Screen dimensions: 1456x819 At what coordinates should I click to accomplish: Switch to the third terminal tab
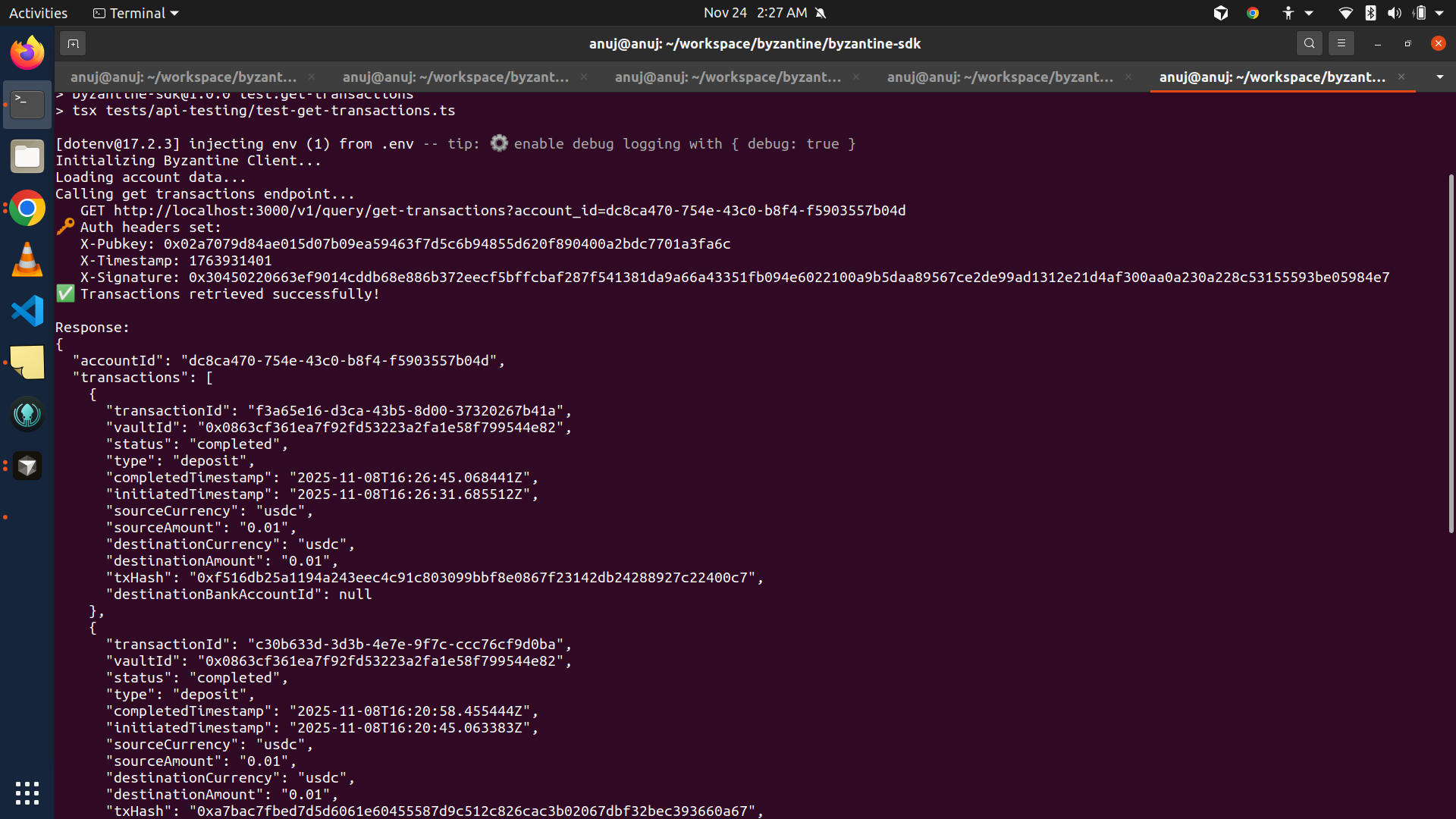[727, 77]
